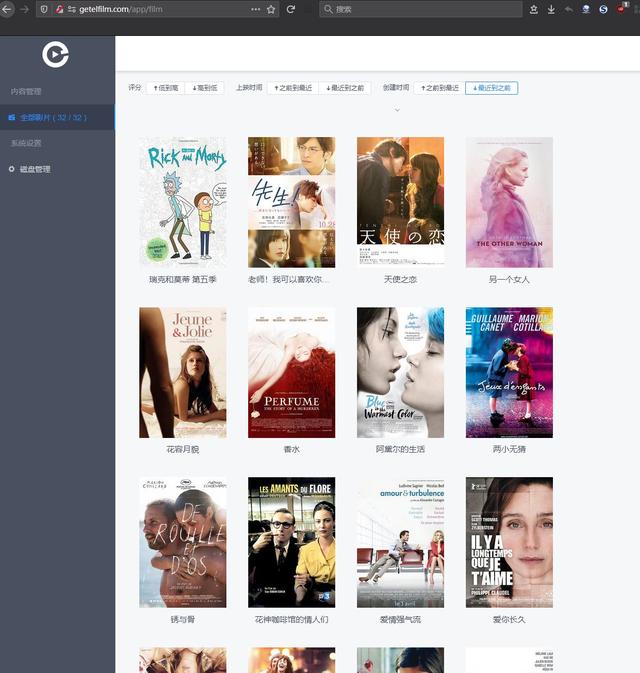Open the Rick and Morty poster
This screenshot has width=640, height=673.
coord(183,202)
